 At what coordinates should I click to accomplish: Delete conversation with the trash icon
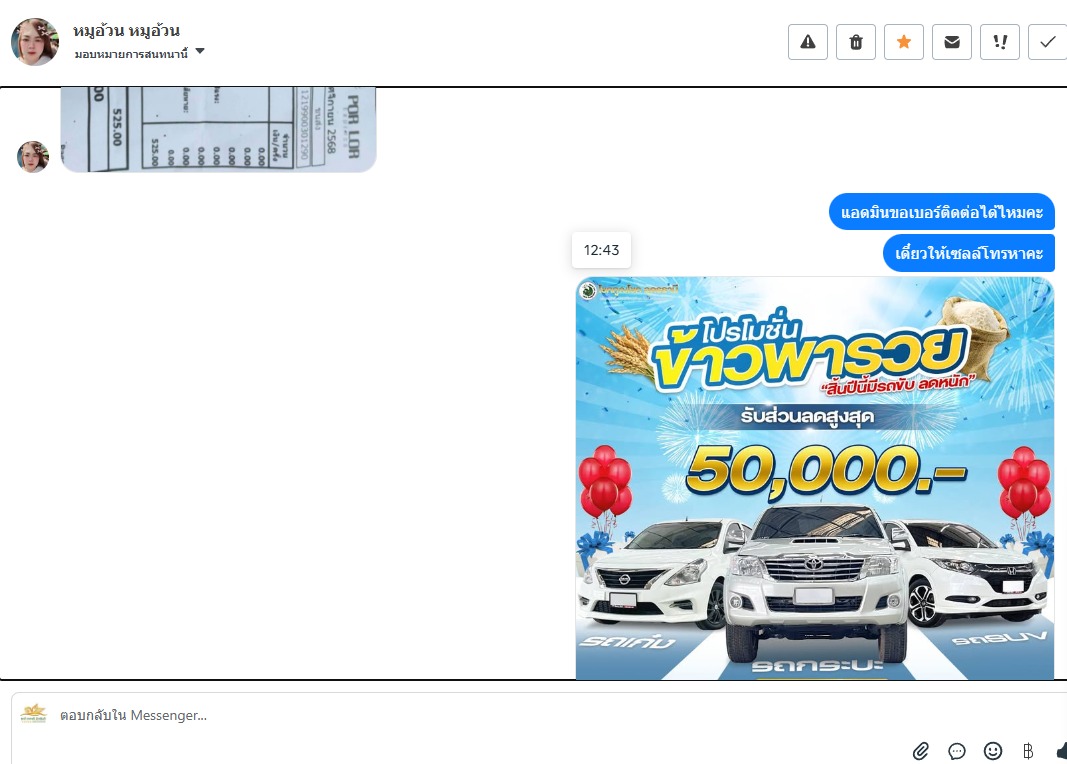pos(856,42)
